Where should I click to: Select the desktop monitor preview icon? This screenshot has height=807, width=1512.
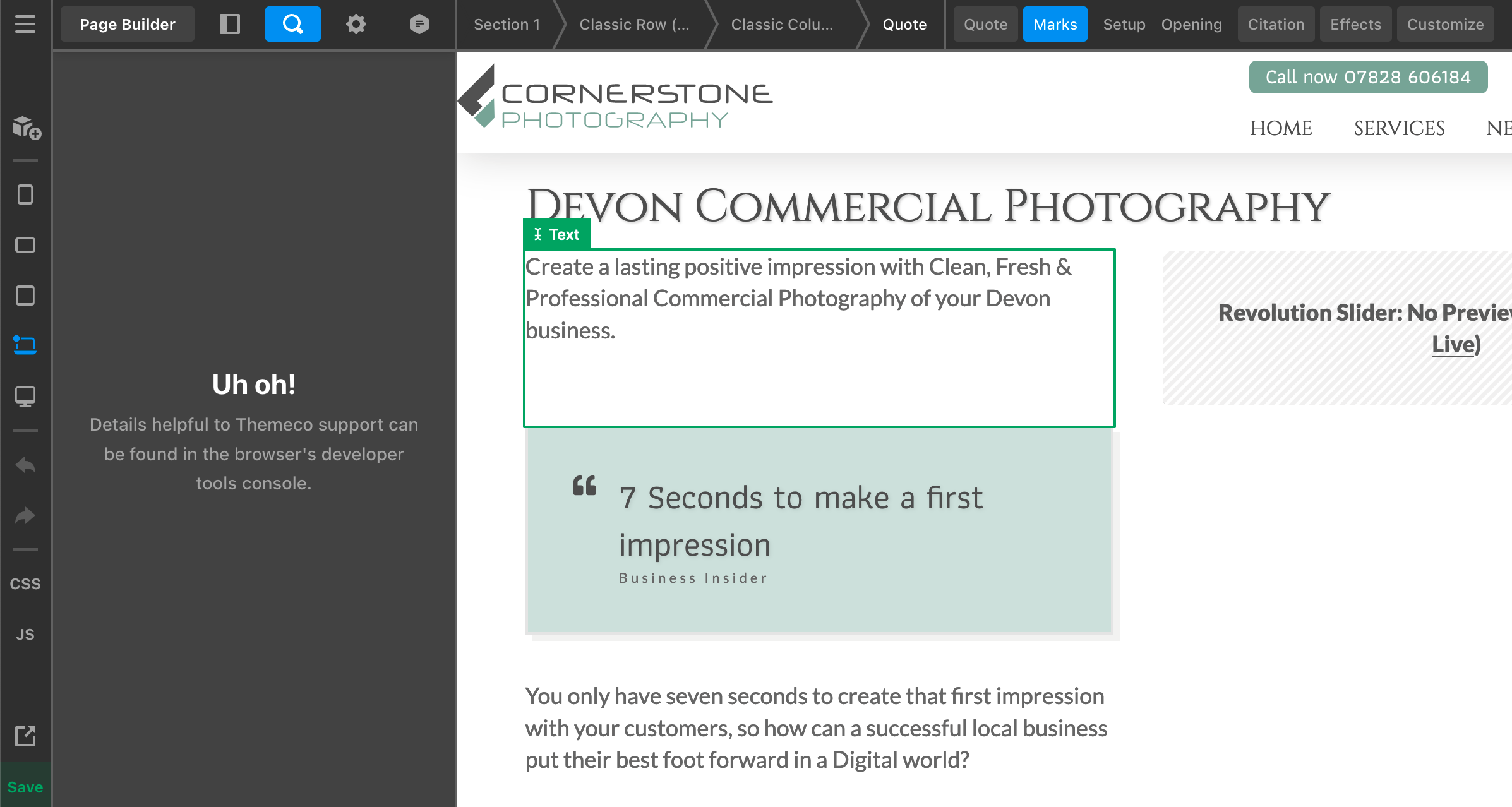[25, 397]
